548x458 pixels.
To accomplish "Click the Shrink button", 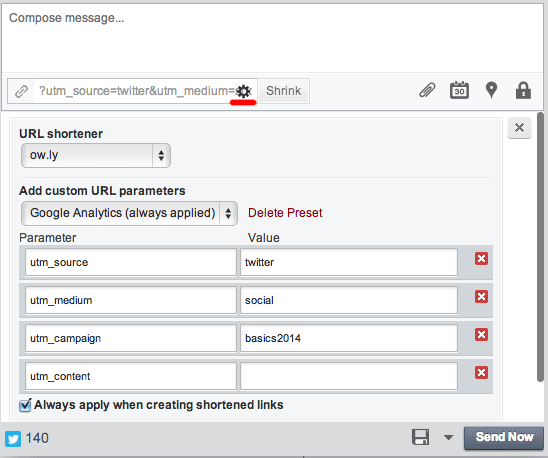I will tap(283, 91).
